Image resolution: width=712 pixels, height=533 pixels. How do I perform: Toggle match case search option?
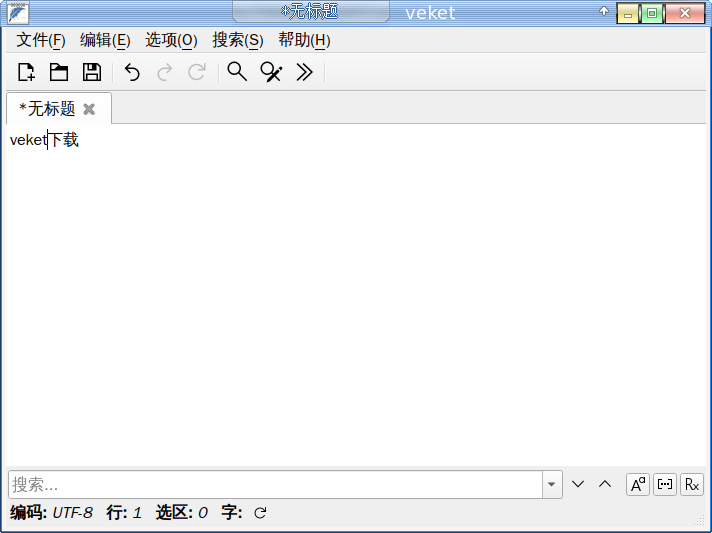[638, 484]
